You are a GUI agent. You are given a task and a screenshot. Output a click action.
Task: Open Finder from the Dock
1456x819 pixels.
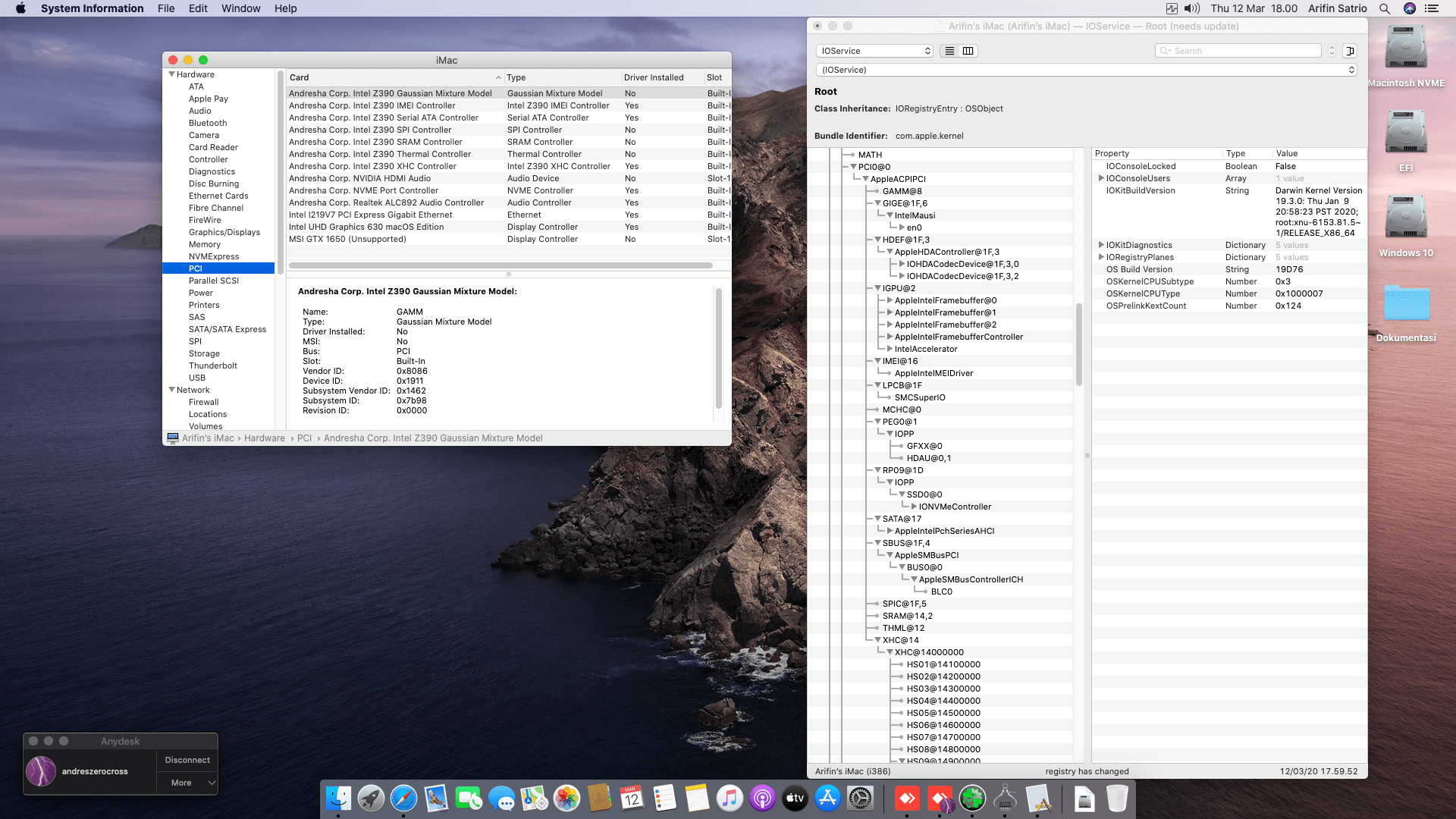(x=338, y=798)
